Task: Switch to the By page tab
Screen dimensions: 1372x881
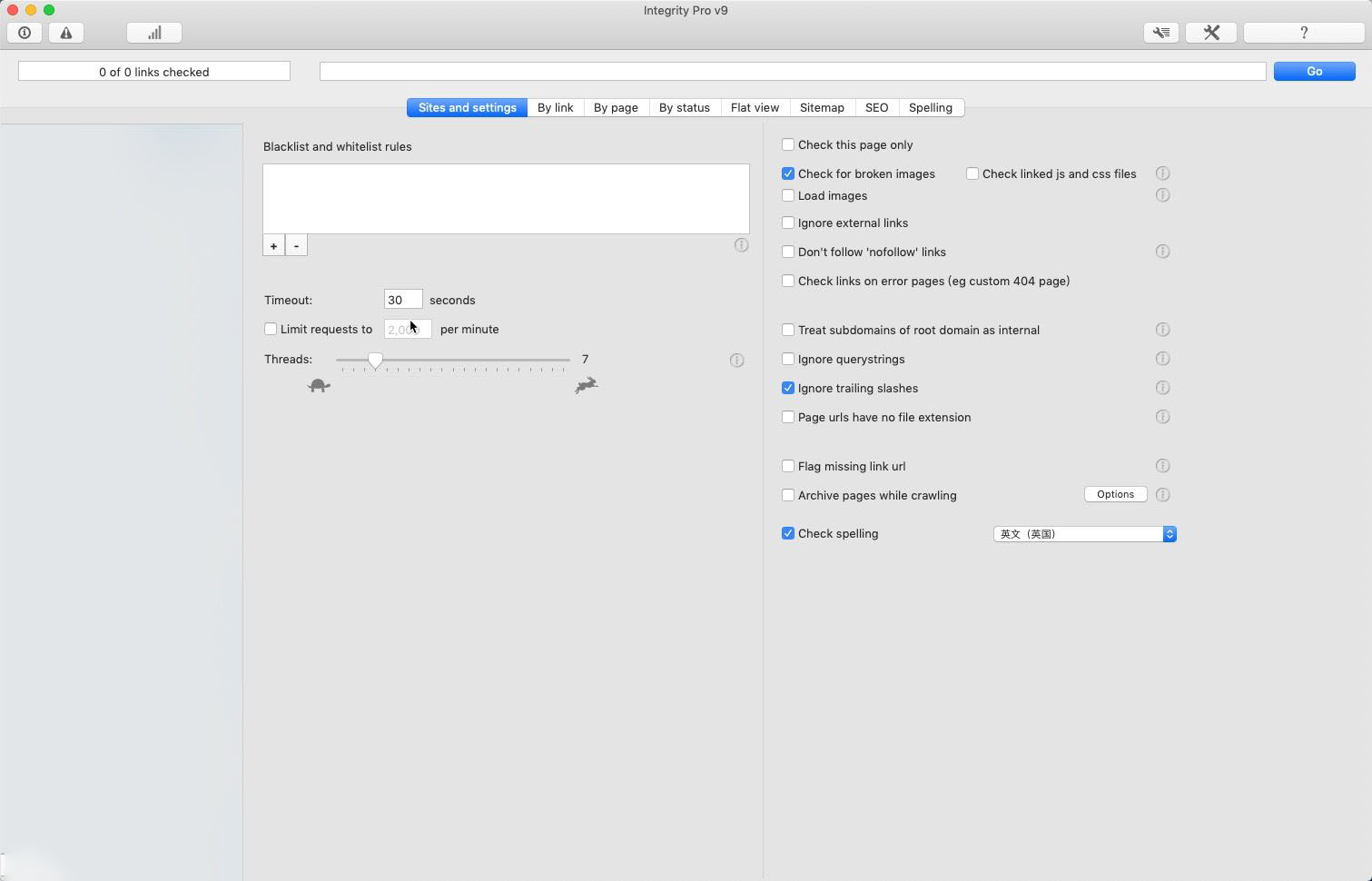Action: tap(616, 107)
